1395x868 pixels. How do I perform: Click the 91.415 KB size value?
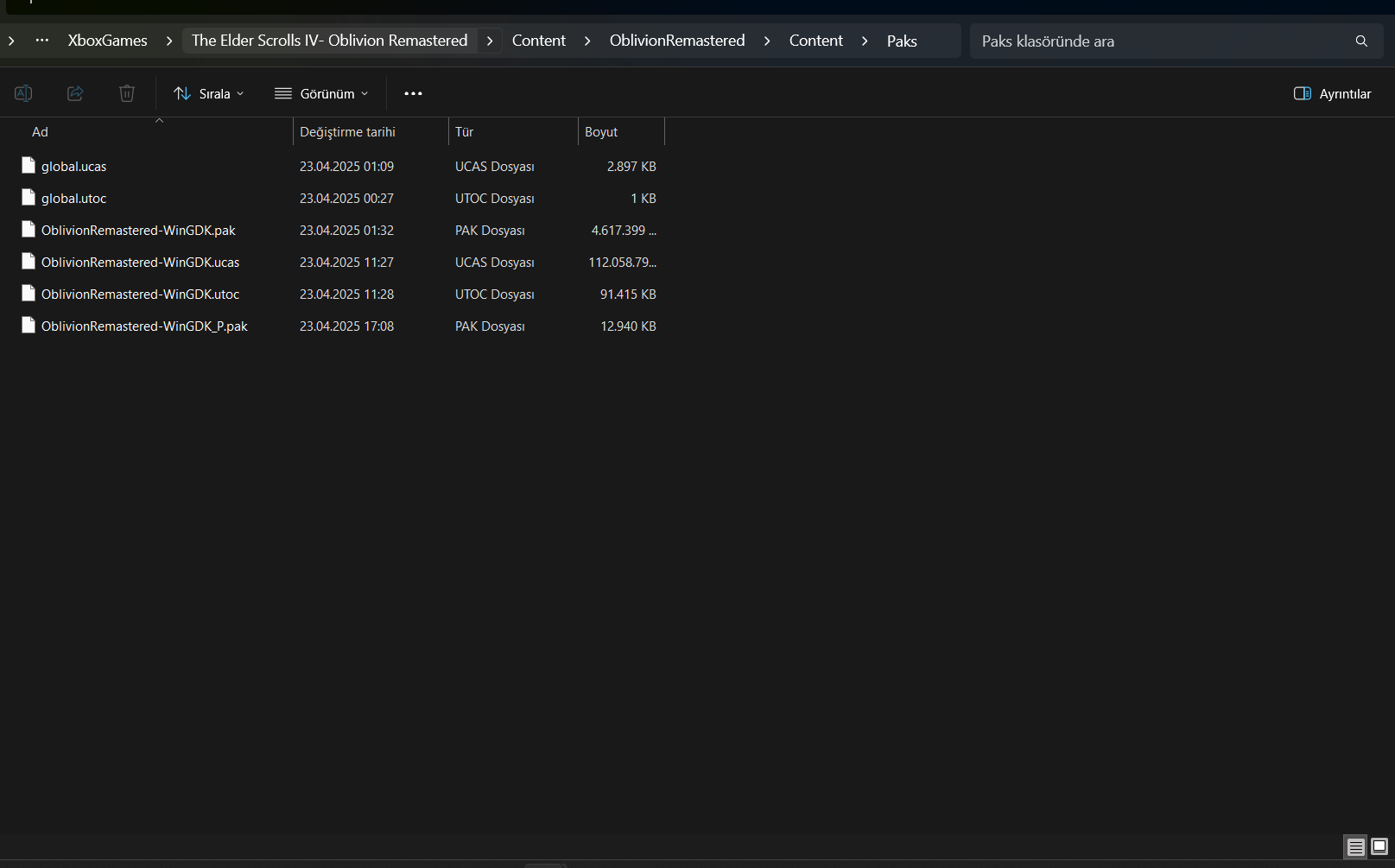628,295
